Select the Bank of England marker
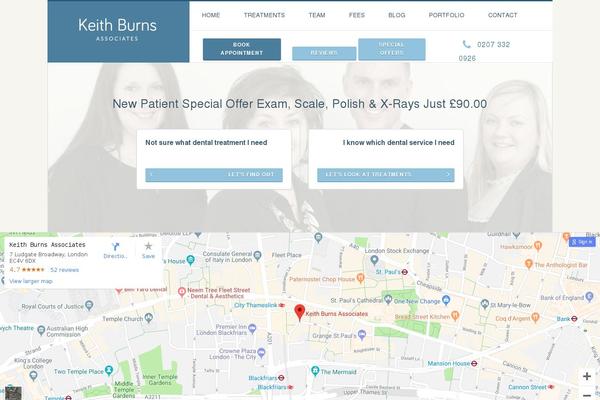The image size is (600, 400). (x=590, y=296)
